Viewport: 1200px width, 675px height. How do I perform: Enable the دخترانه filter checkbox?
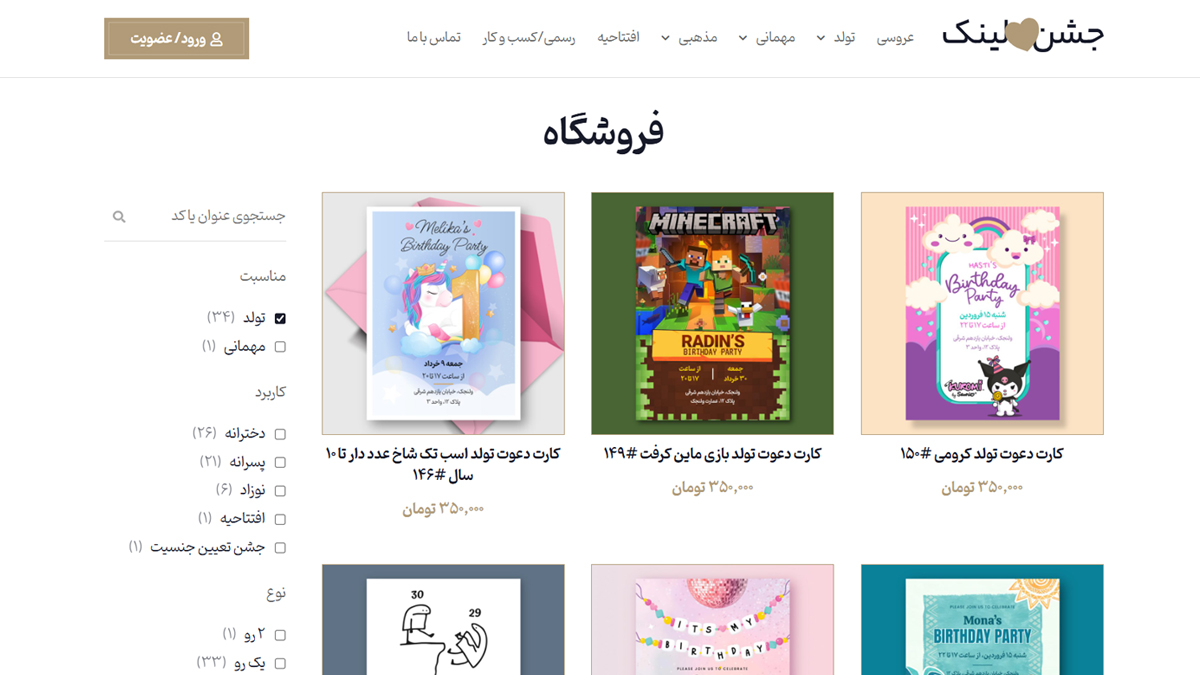(x=280, y=434)
